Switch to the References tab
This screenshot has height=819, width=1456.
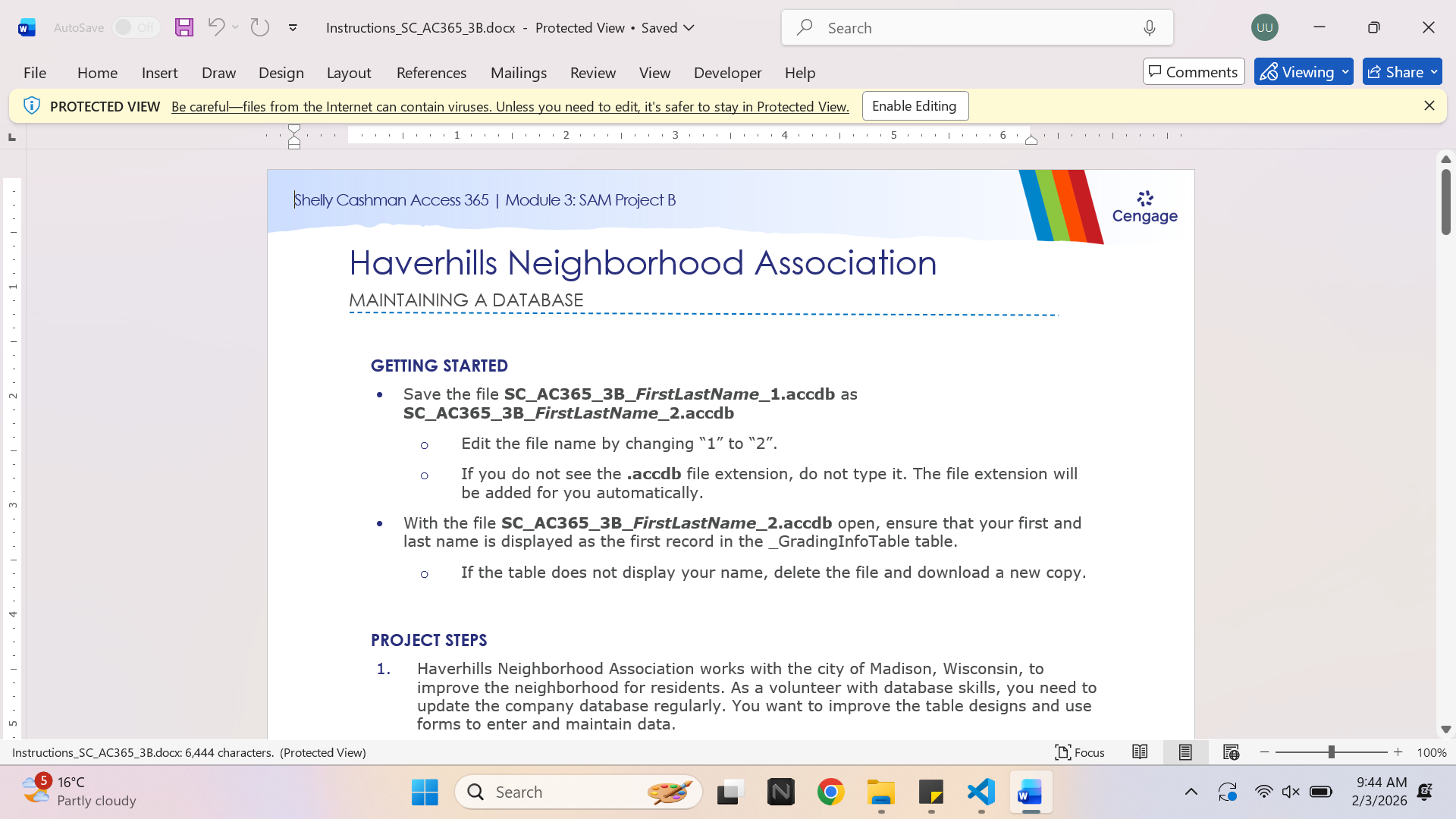pyautogui.click(x=431, y=73)
